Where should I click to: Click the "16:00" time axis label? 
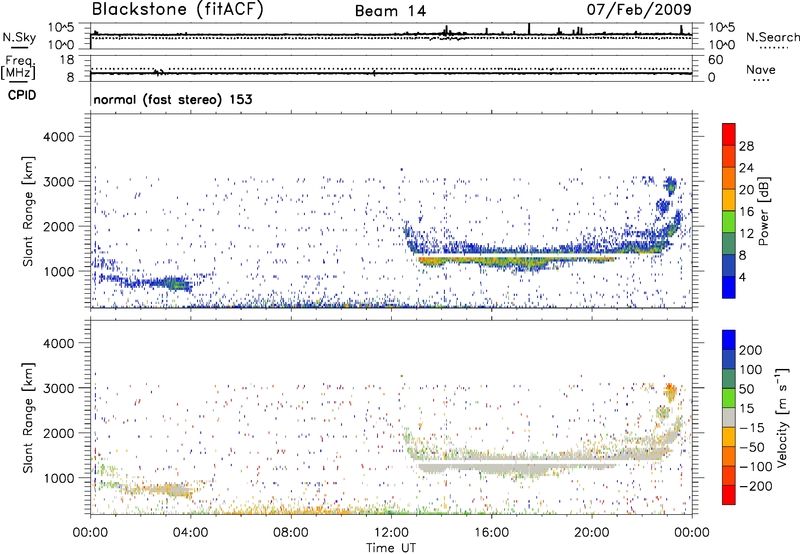491,533
